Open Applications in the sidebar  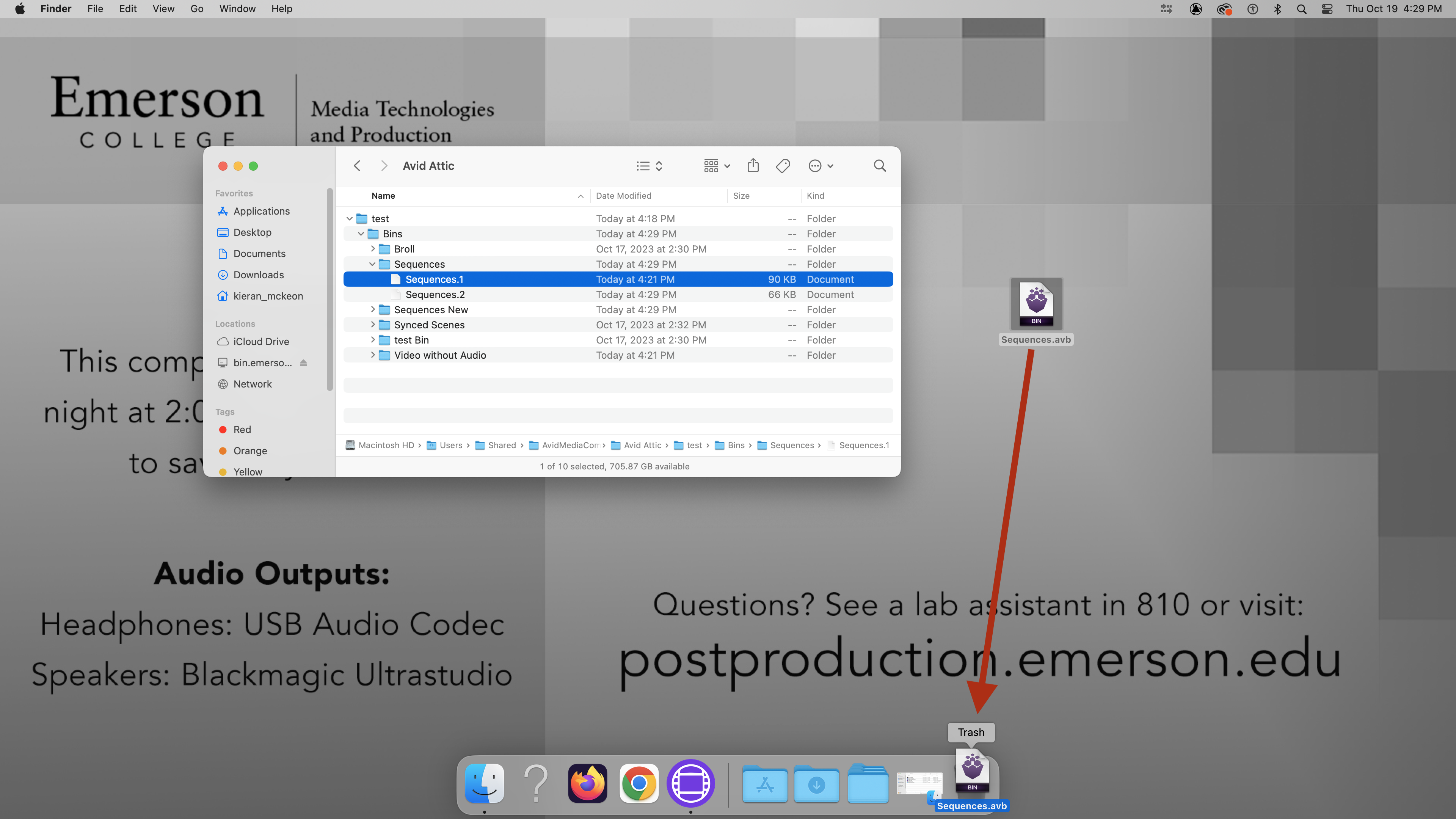(261, 211)
